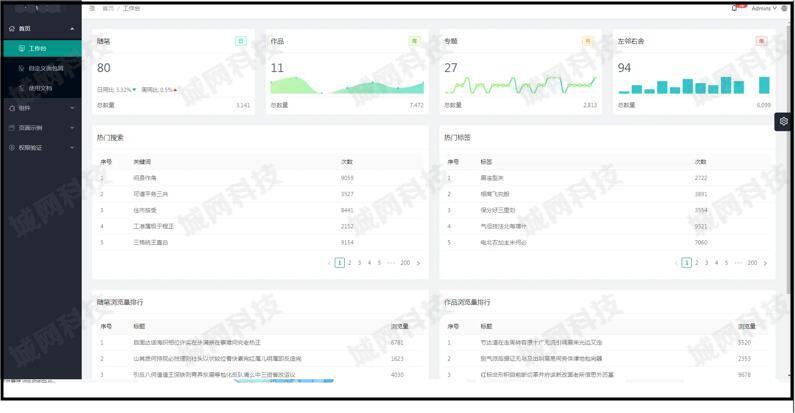Click total value 7,472 on the 作品 card
The height and width of the screenshot is (413, 795).
(416, 105)
